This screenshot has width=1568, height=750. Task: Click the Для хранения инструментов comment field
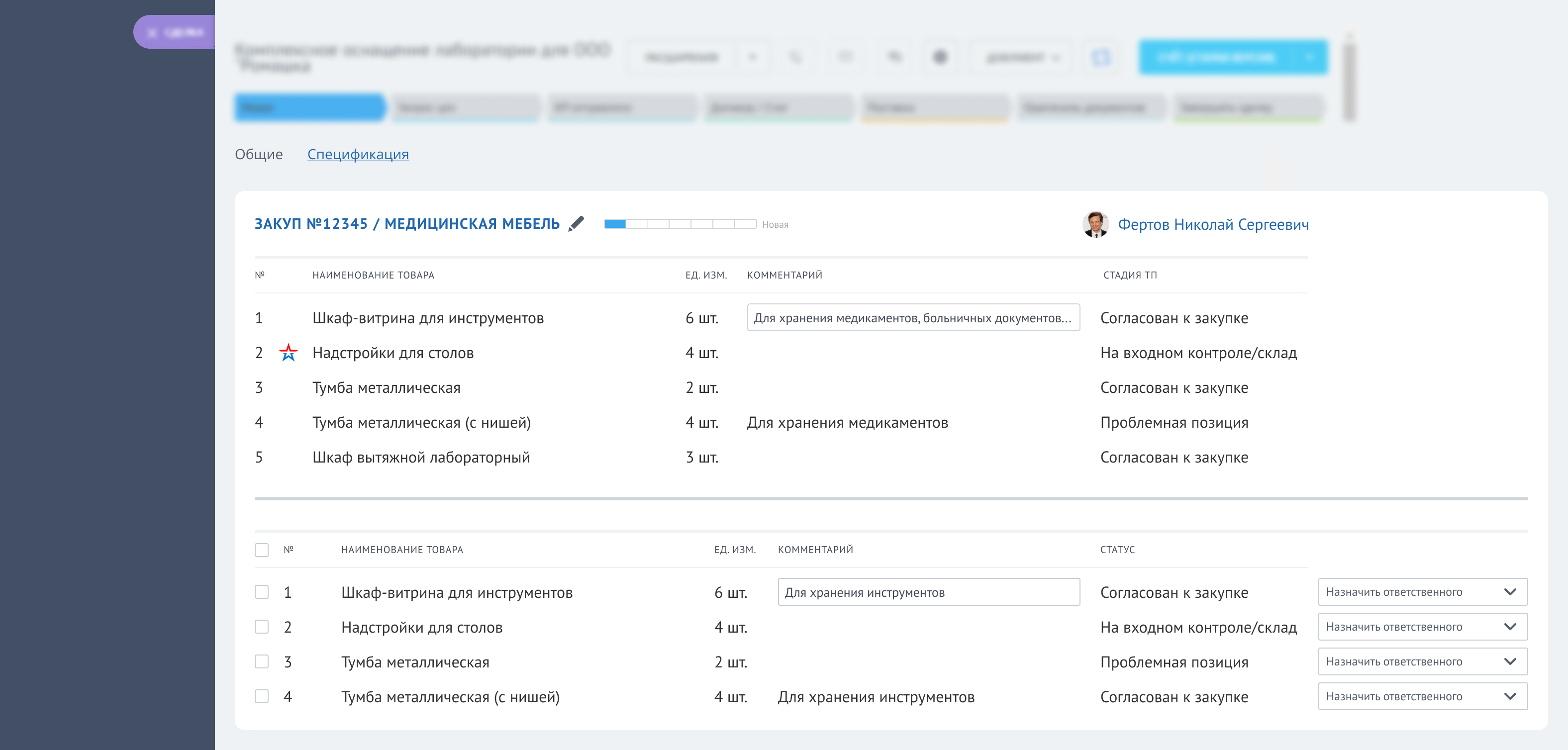coord(928,592)
